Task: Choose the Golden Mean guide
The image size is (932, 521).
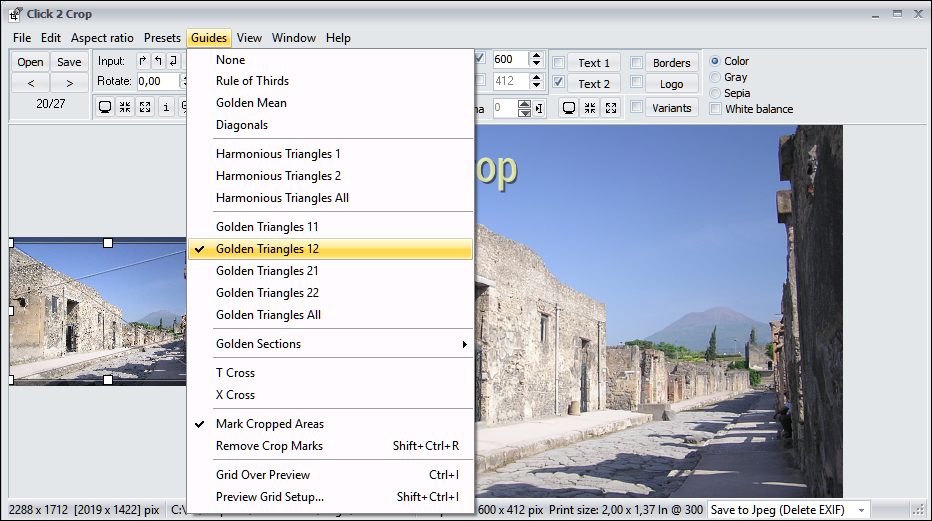Action: tap(330, 103)
